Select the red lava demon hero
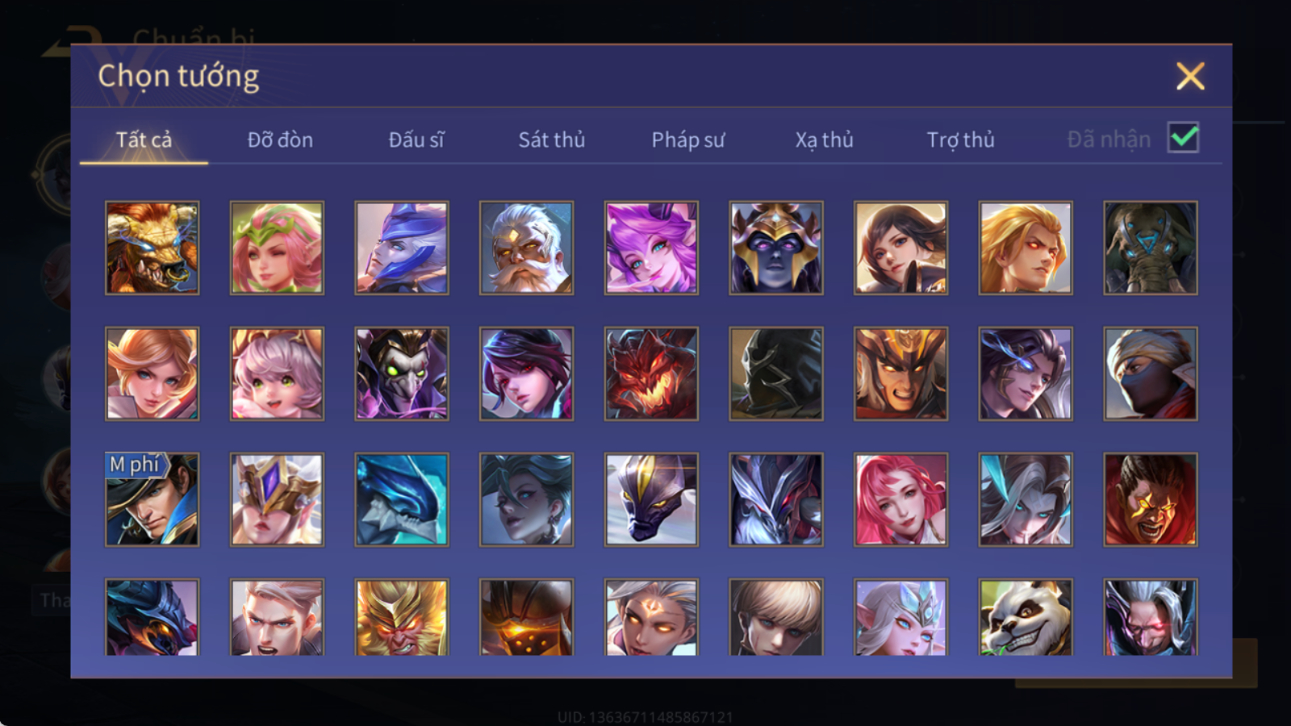Image resolution: width=1291 pixels, height=726 pixels. point(651,374)
